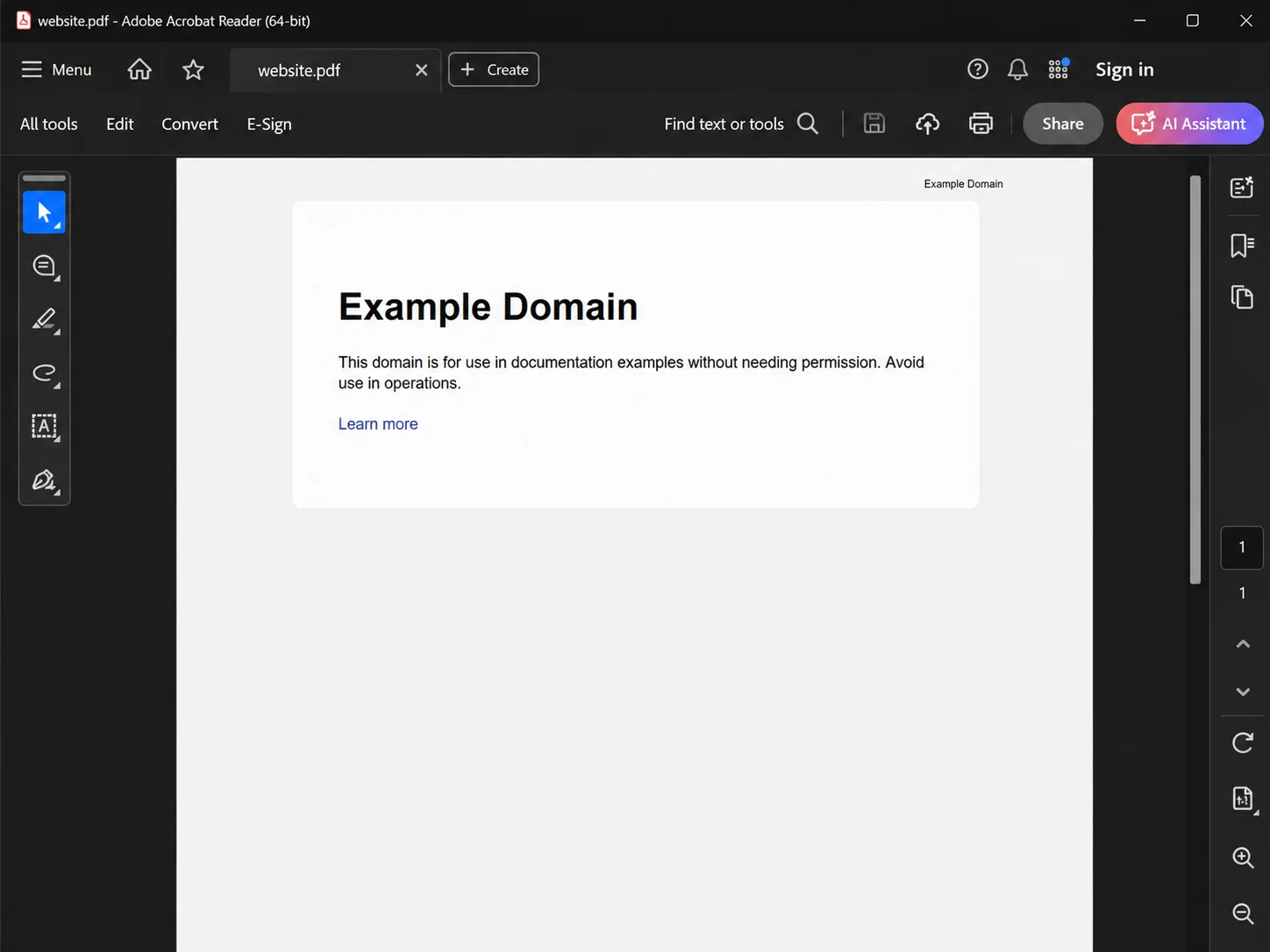Click the Save disk icon
Image resolution: width=1270 pixels, height=952 pixels.
pyautogui.click(x=874, y=124)
